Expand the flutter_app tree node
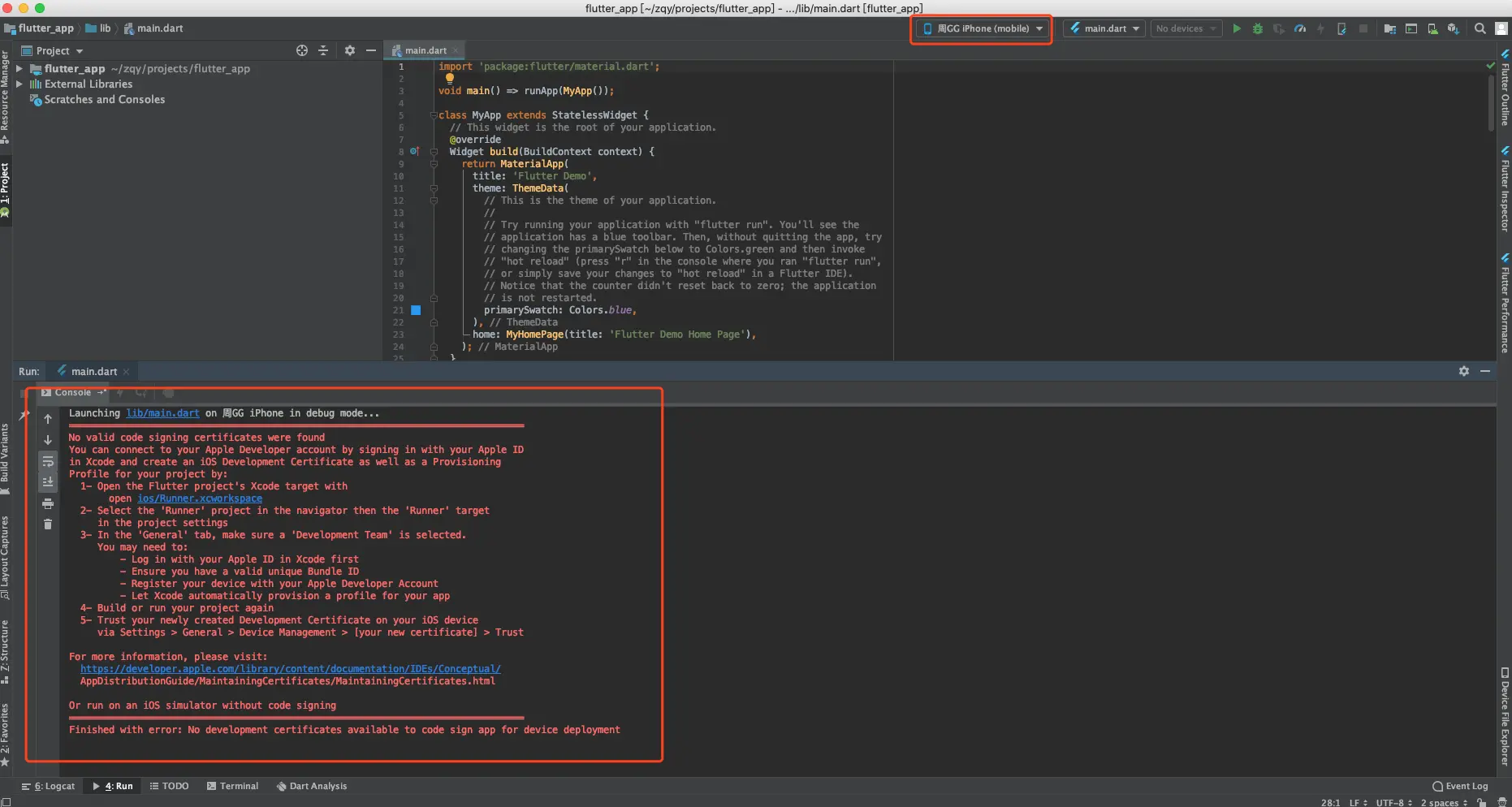1512x807 pixels. pyautogui.click(x=19, y=69)
